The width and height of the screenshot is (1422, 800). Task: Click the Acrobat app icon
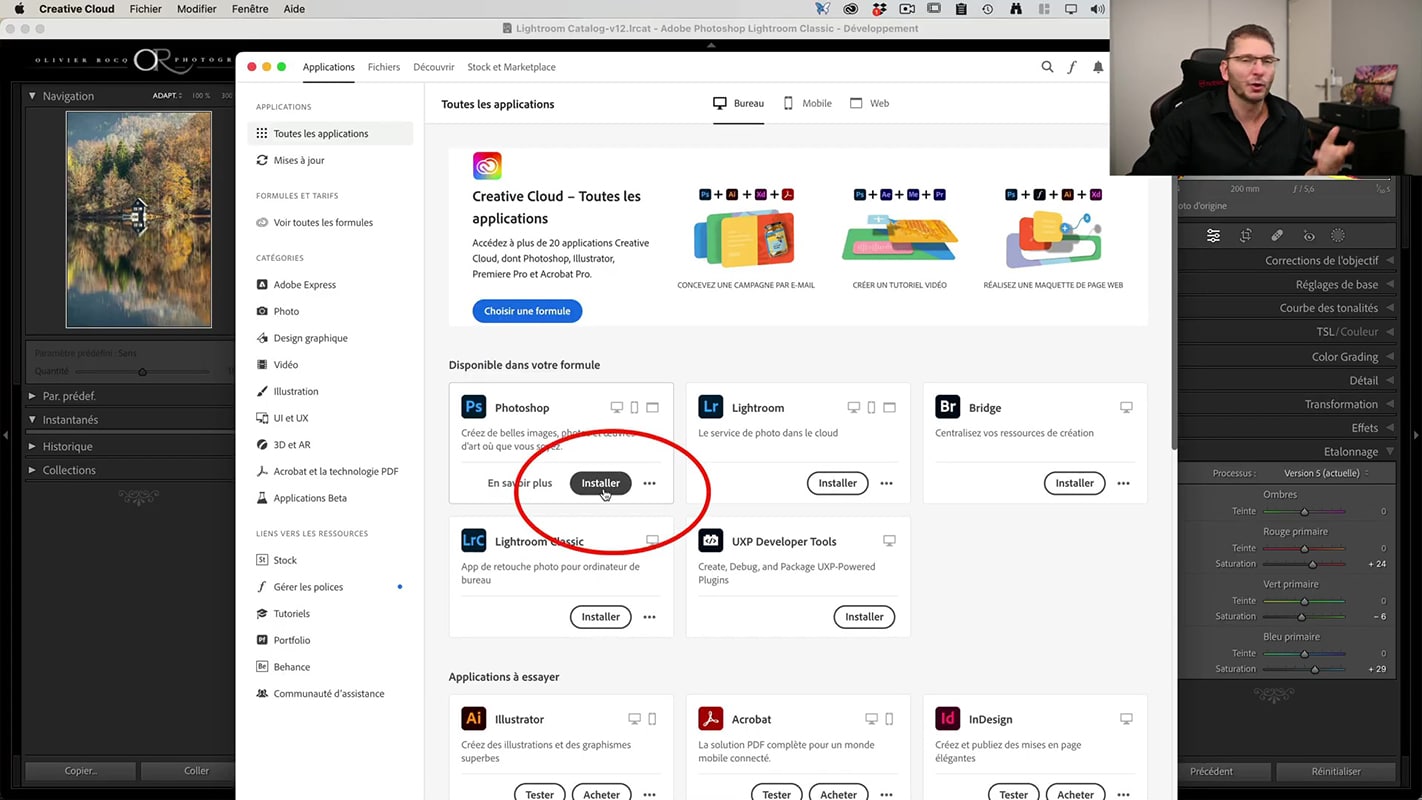[711, 719]
